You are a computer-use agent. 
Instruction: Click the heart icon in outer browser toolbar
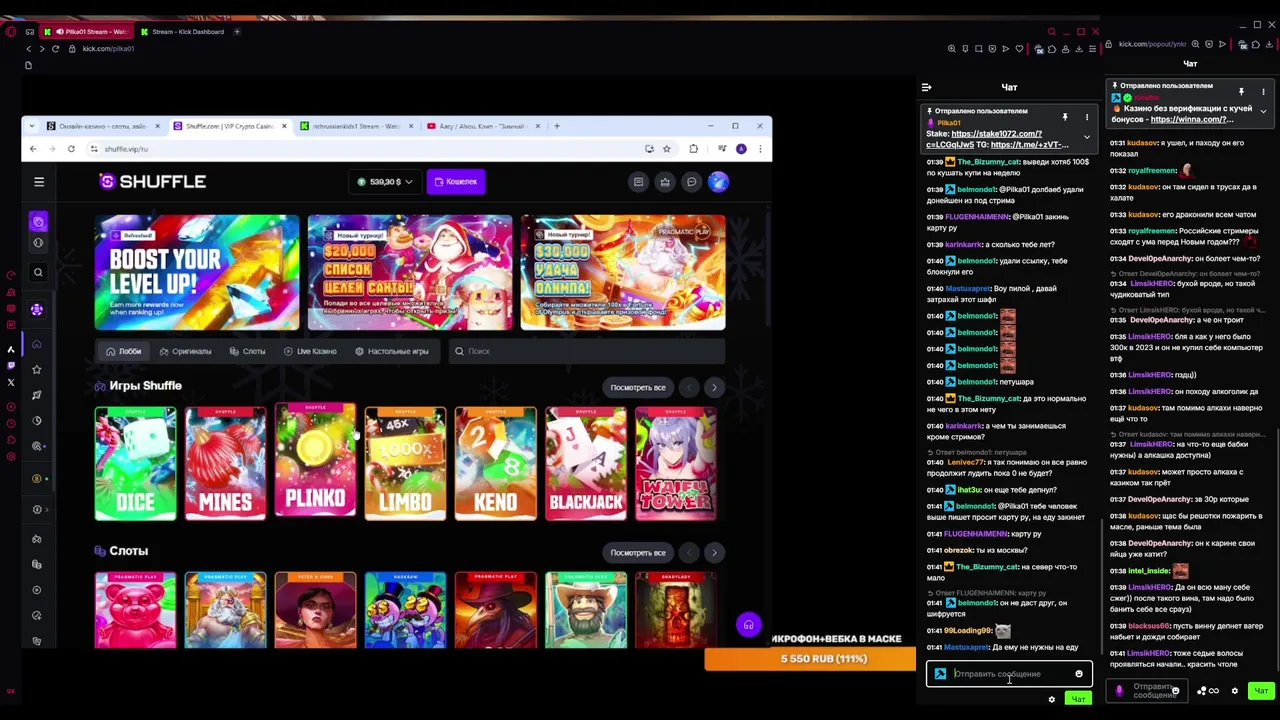(1019, 48)
